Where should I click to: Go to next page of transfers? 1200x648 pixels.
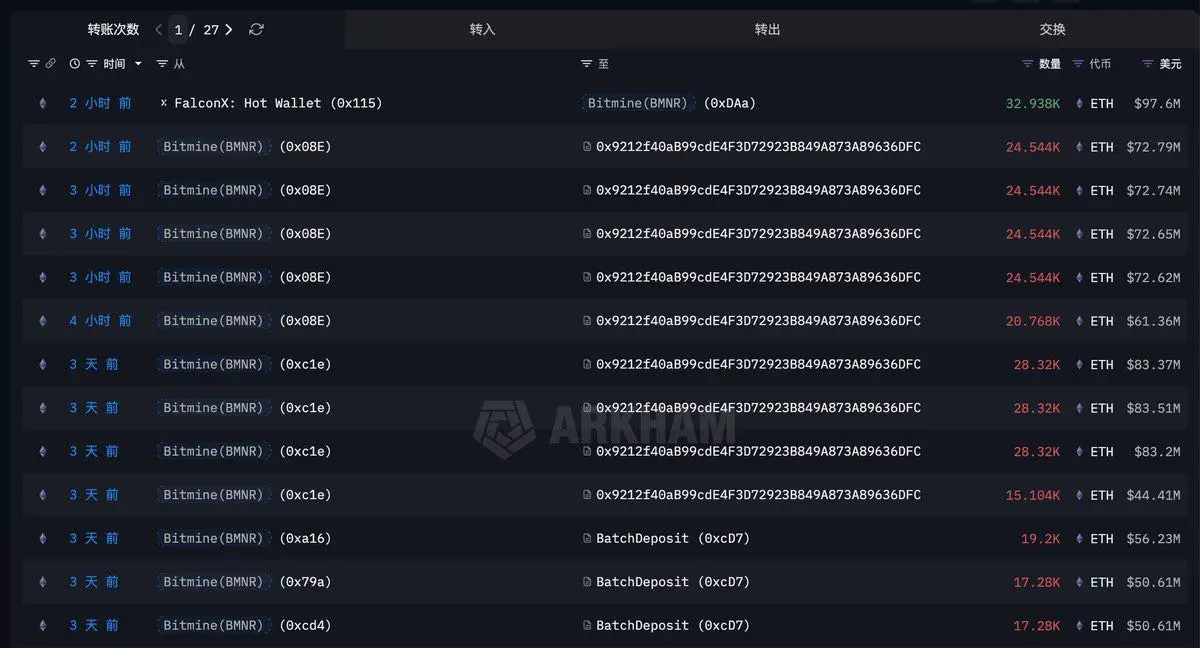(229, 30)
